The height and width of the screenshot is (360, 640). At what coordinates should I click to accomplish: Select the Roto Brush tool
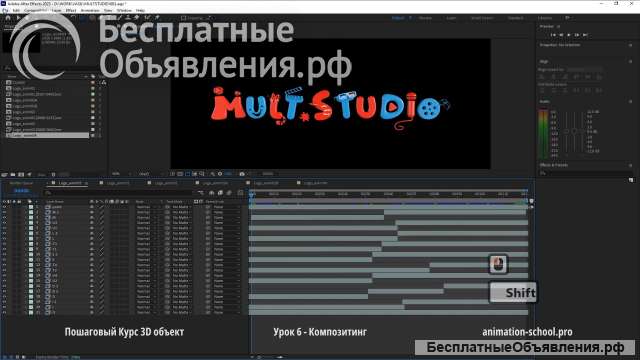147,18
